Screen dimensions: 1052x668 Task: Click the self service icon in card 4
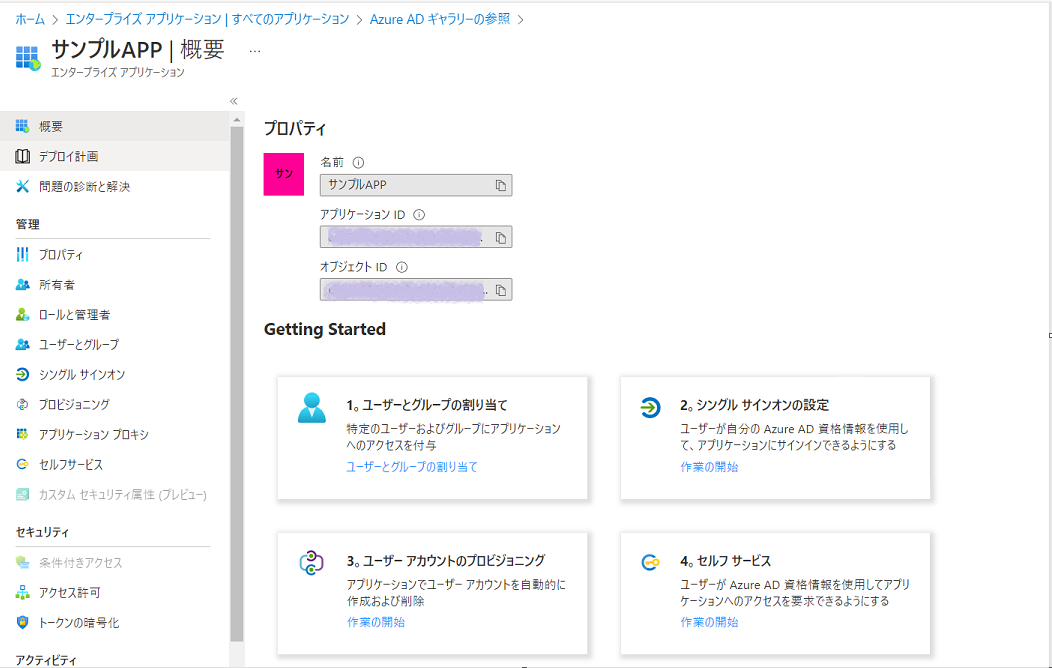[x=650, y=563]
